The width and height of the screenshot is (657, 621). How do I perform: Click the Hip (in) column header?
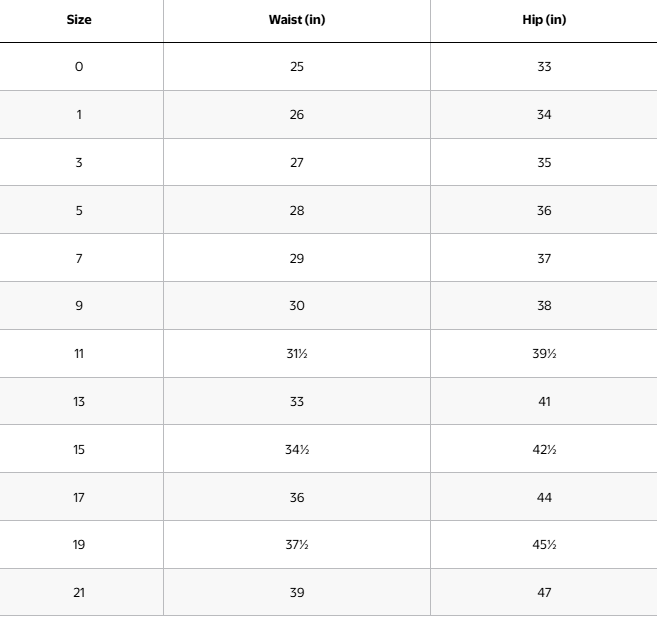(x=544, y=20)
